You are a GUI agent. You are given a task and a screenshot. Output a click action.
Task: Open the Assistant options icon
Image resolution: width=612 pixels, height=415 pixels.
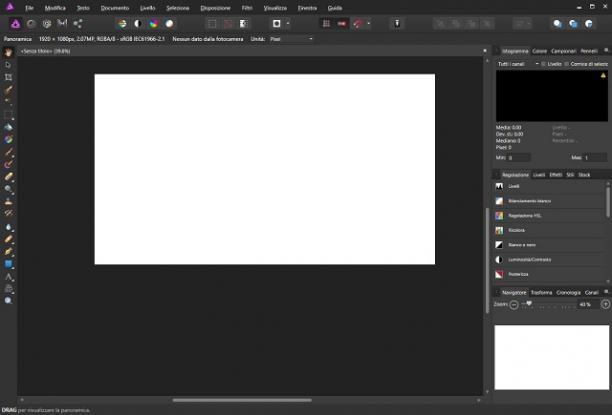click(x=397, y=24)
